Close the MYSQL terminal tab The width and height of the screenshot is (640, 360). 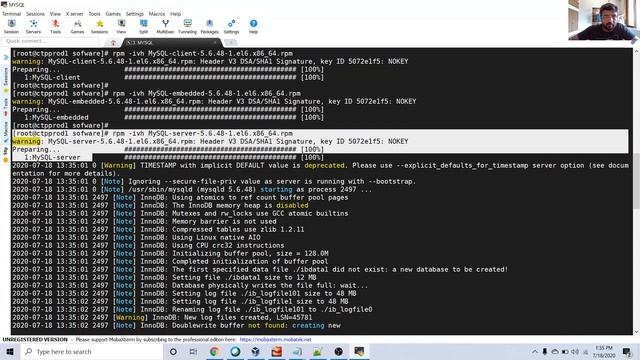[215, 42]
